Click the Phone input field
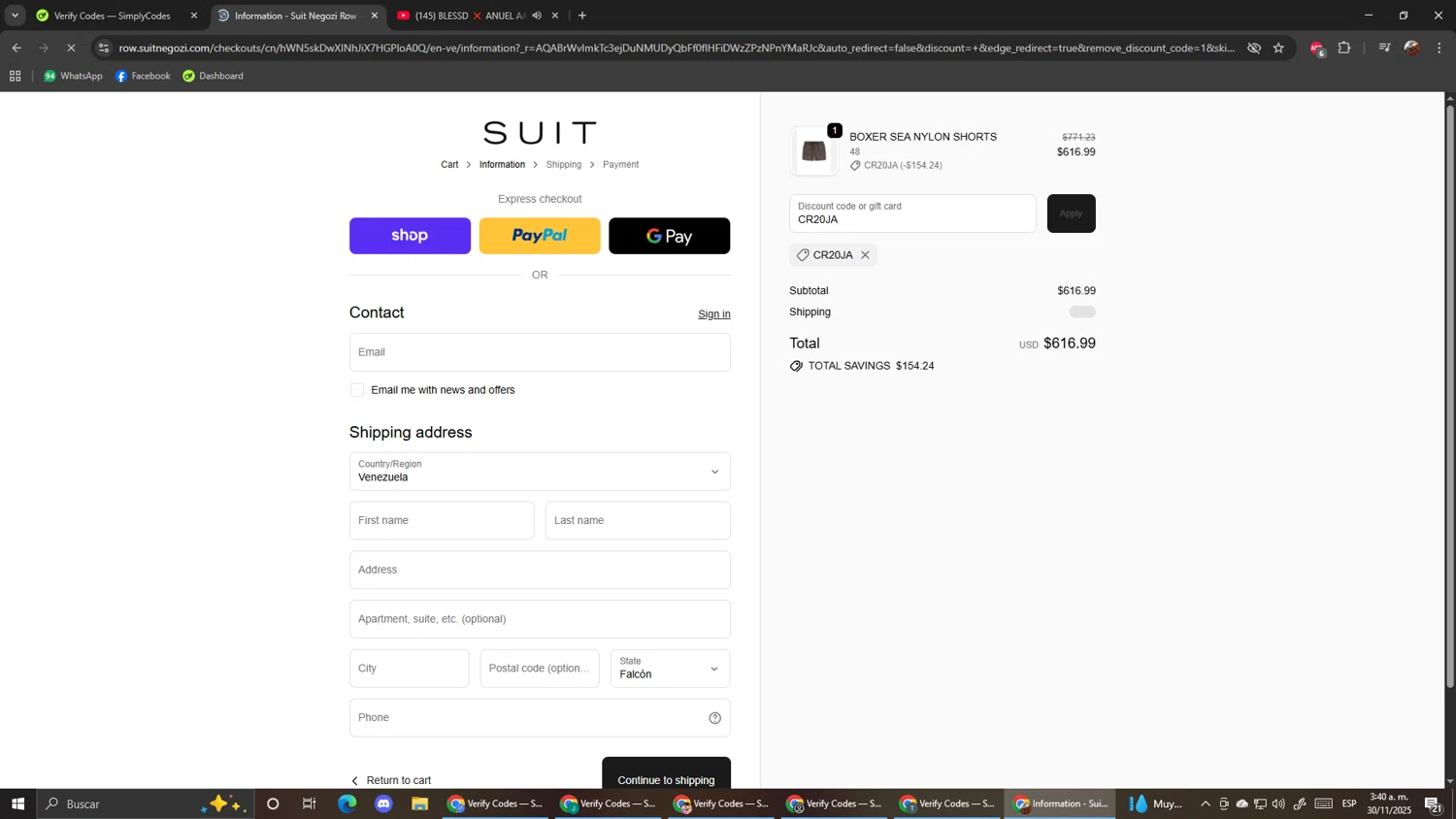Screen dimensions: 1456x819 coord(540,718)
